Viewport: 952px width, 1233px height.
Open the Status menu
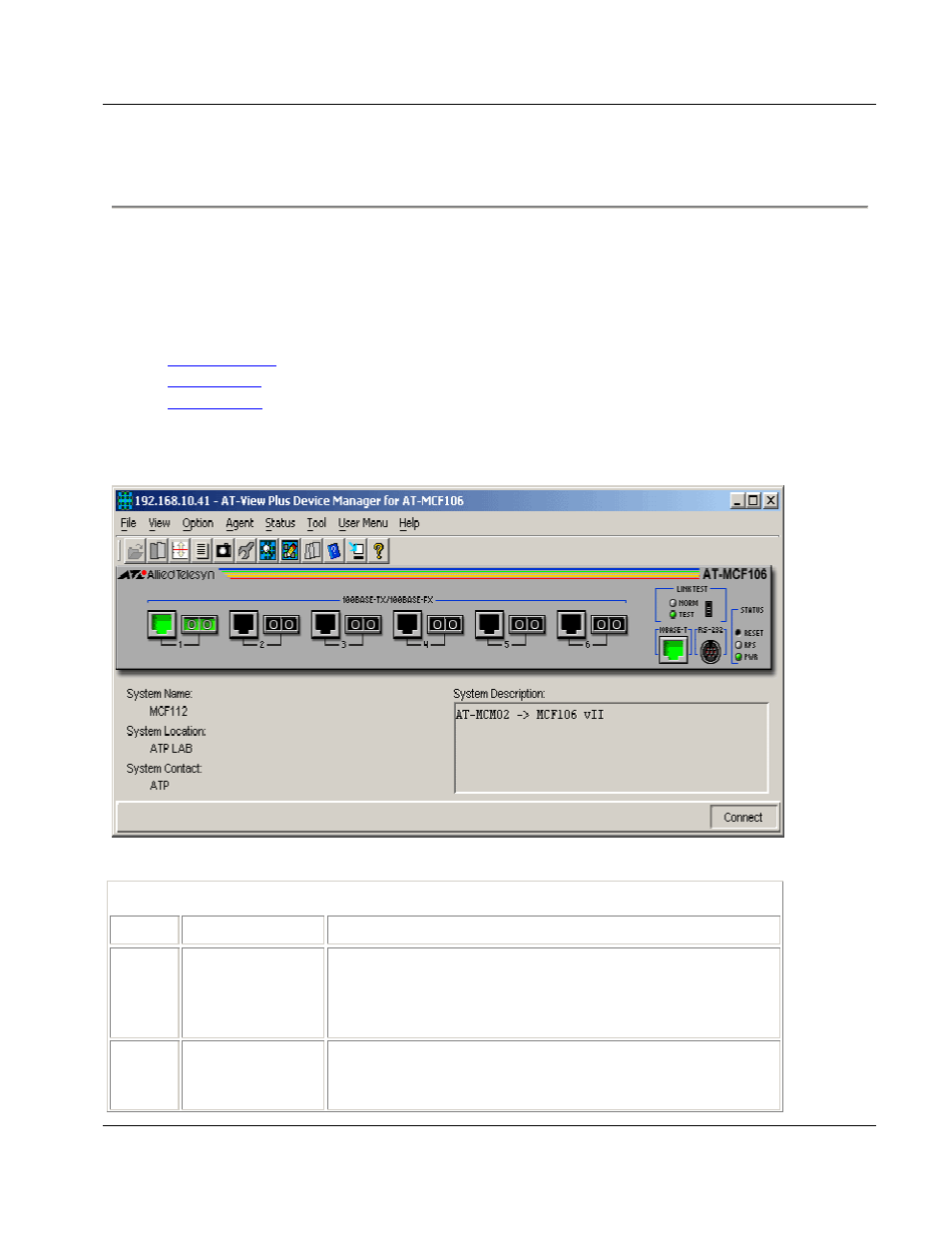tap(280, 523)
